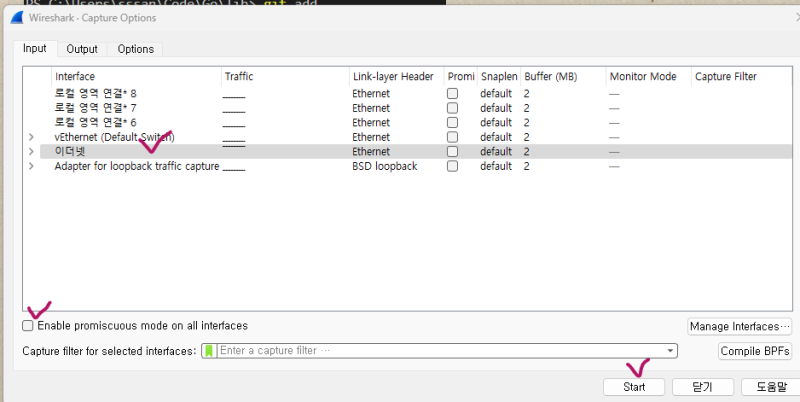800x402 pixels.
Task: Click the 도움말 button
Action: (x=771, y=387)
